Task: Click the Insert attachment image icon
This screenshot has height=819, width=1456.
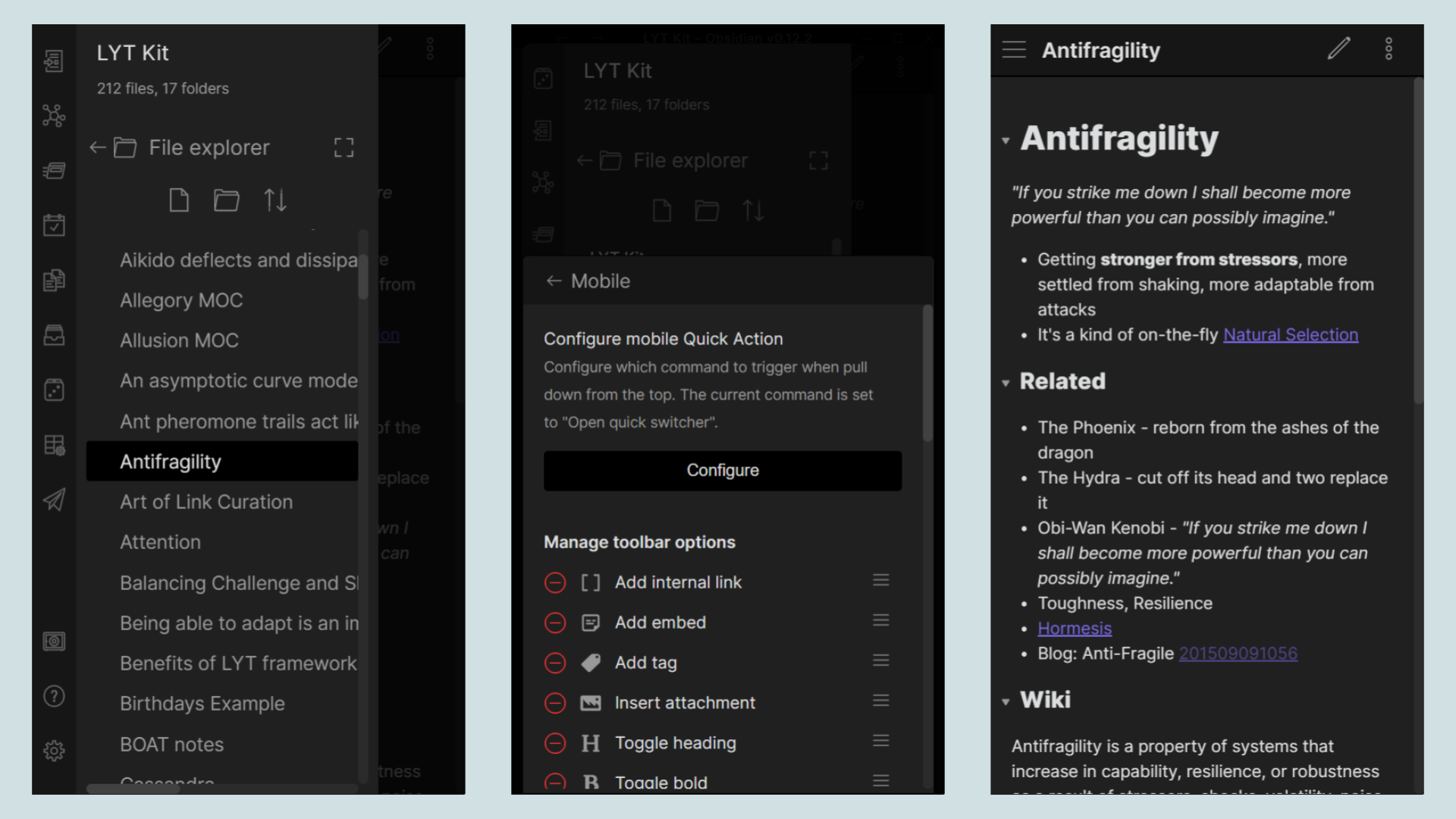Action: pyautogui.click(x=590, y=703)
